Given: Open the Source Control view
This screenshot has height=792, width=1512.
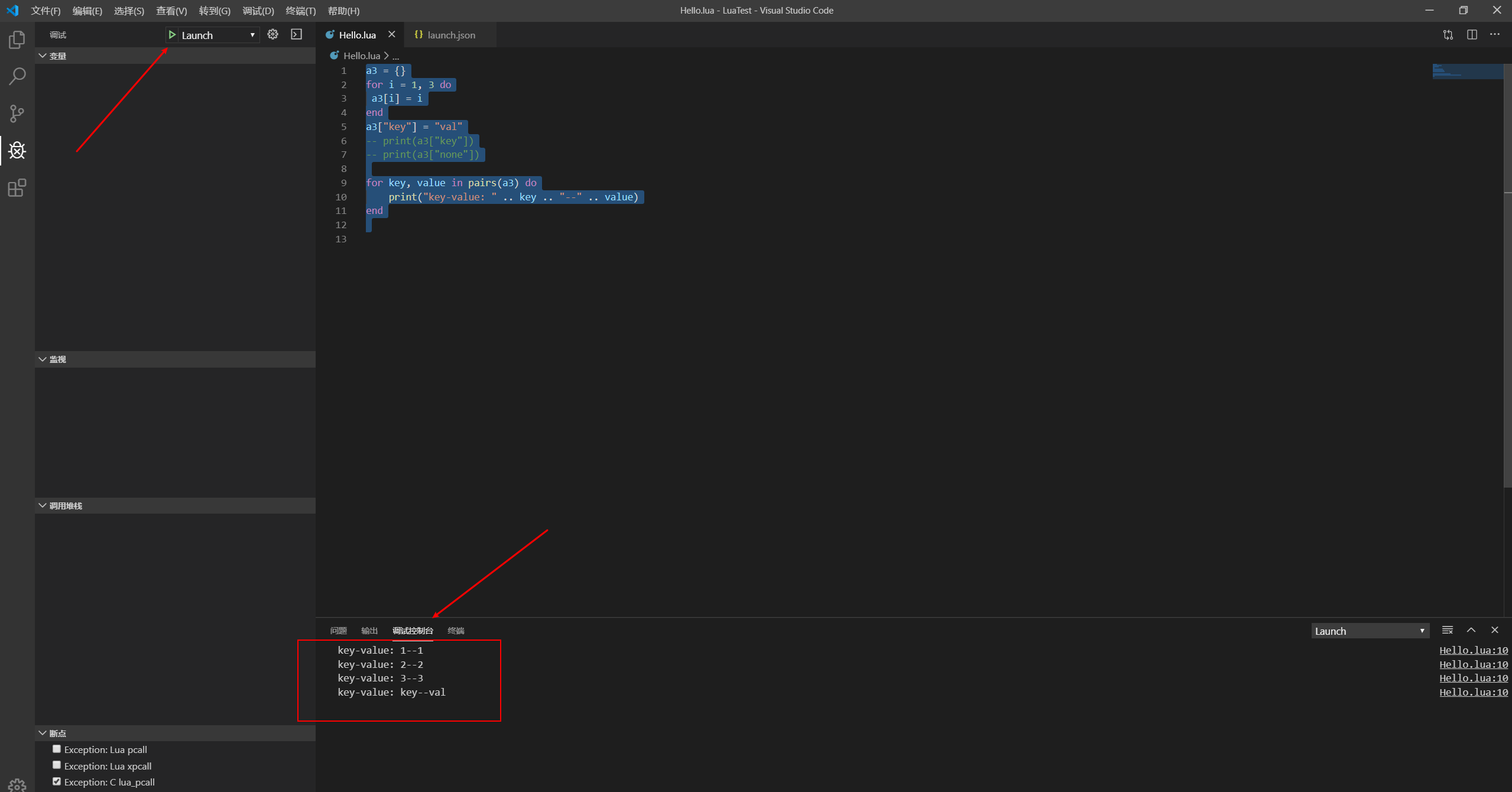Looking at the screenshot, I should coord(17,113).
